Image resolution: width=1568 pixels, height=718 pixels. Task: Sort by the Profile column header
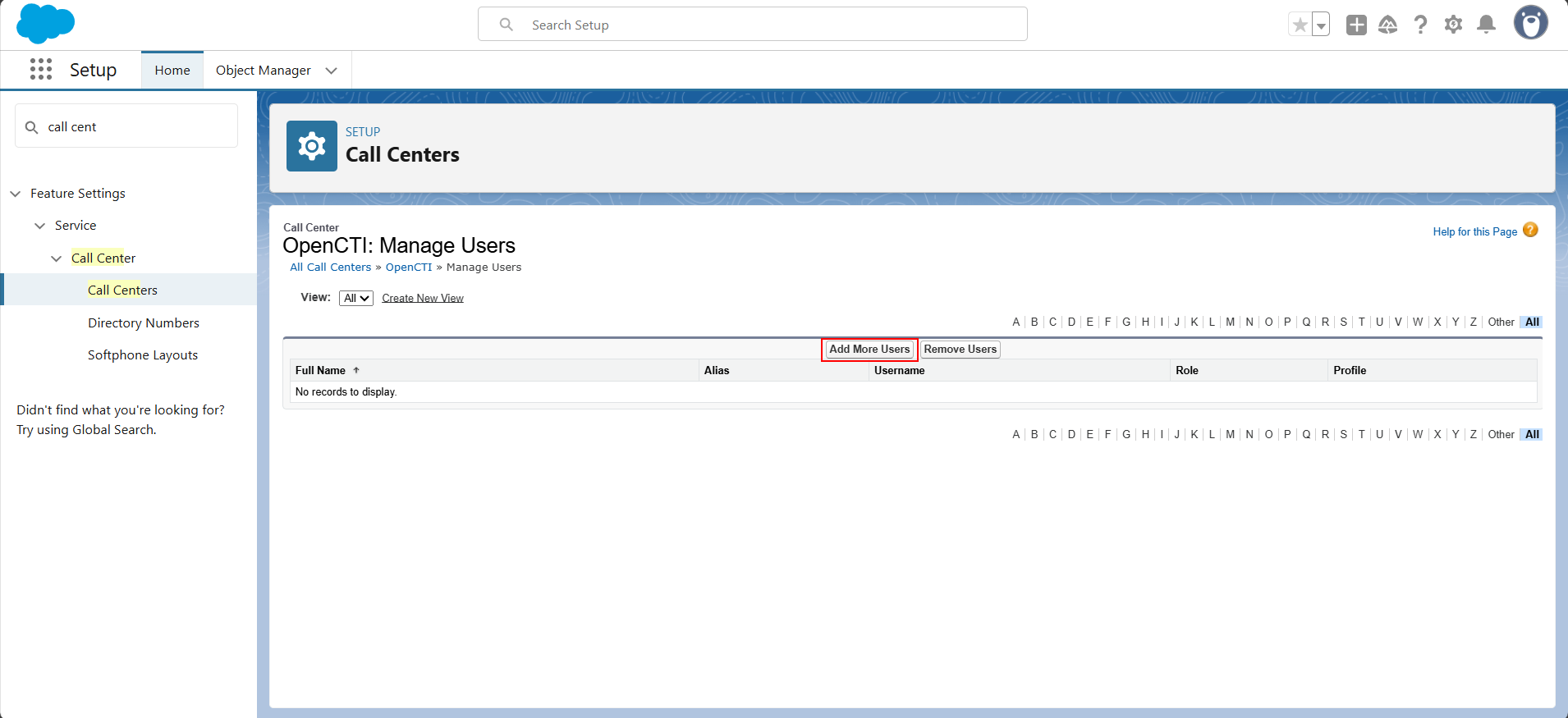pos(1350,370)
